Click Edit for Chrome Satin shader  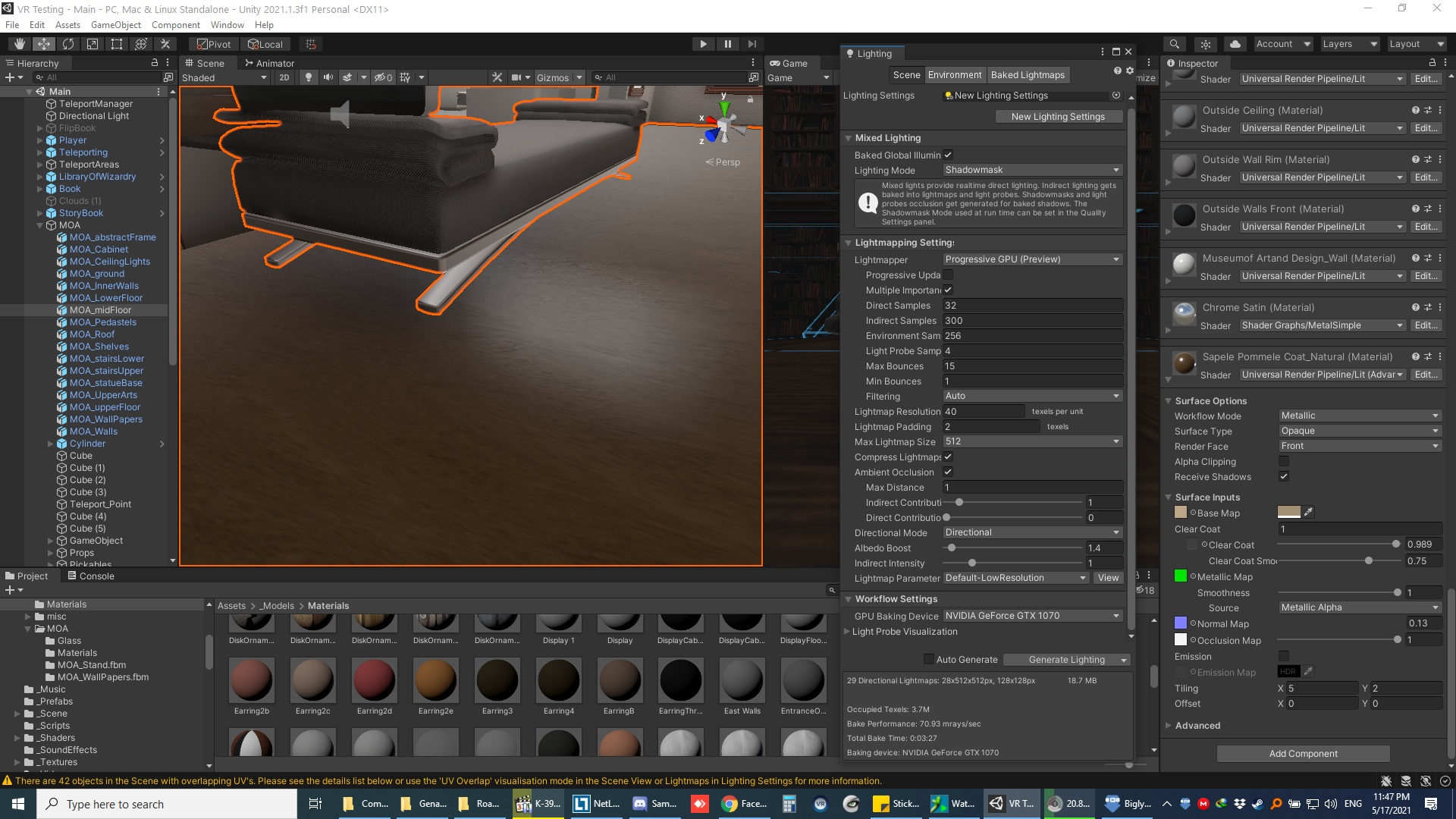[x=1426, y=325]
